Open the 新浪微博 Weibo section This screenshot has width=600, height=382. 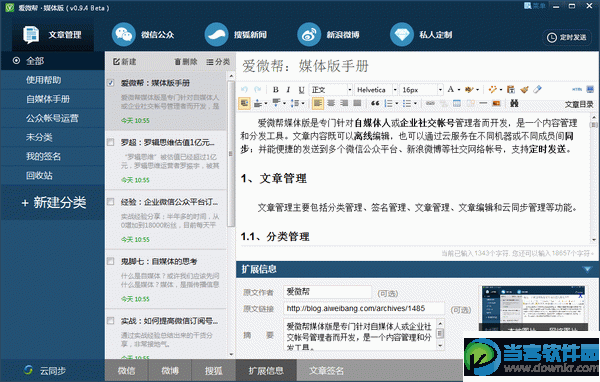point(328,35)
